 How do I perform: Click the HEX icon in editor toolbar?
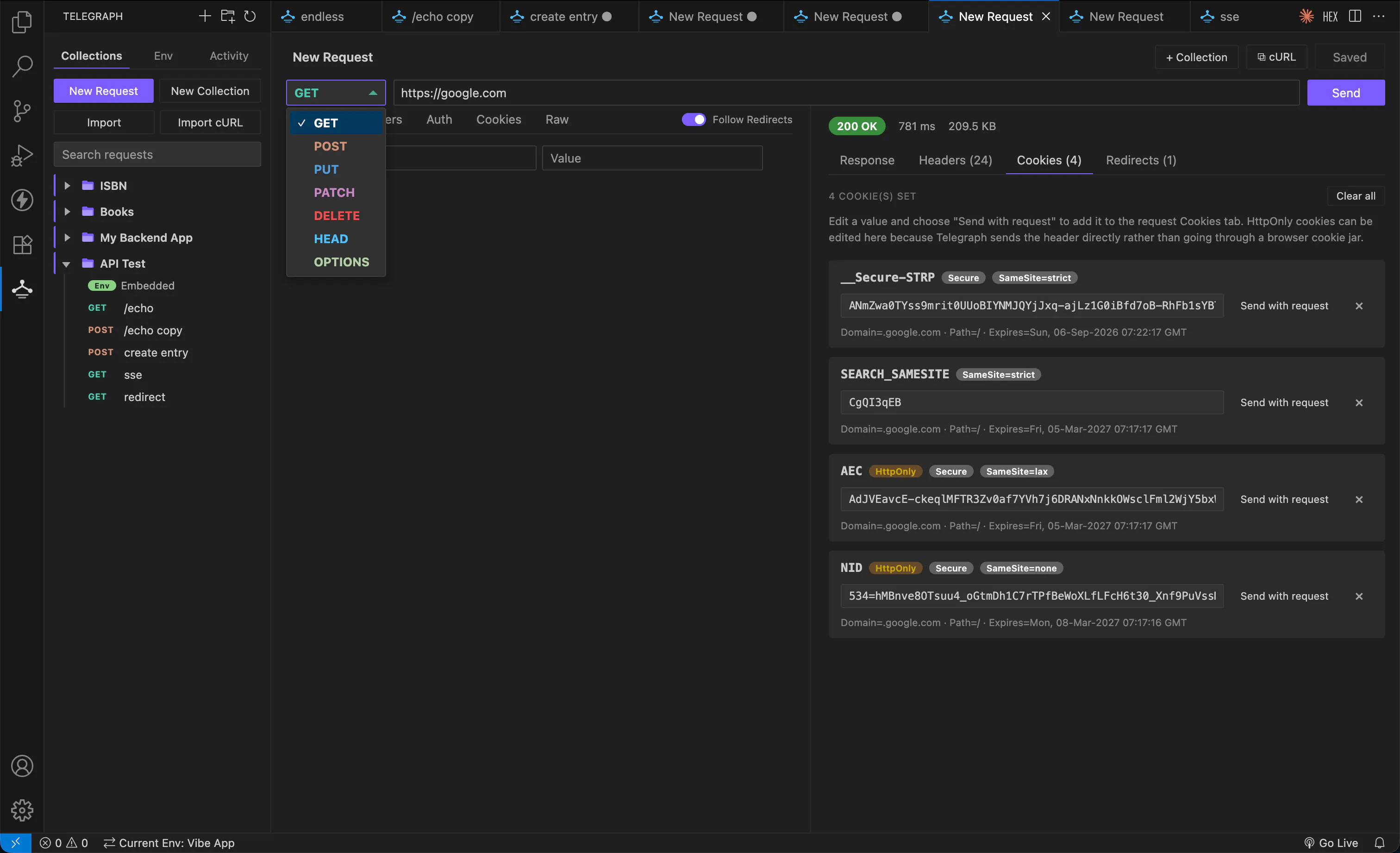1330,17
